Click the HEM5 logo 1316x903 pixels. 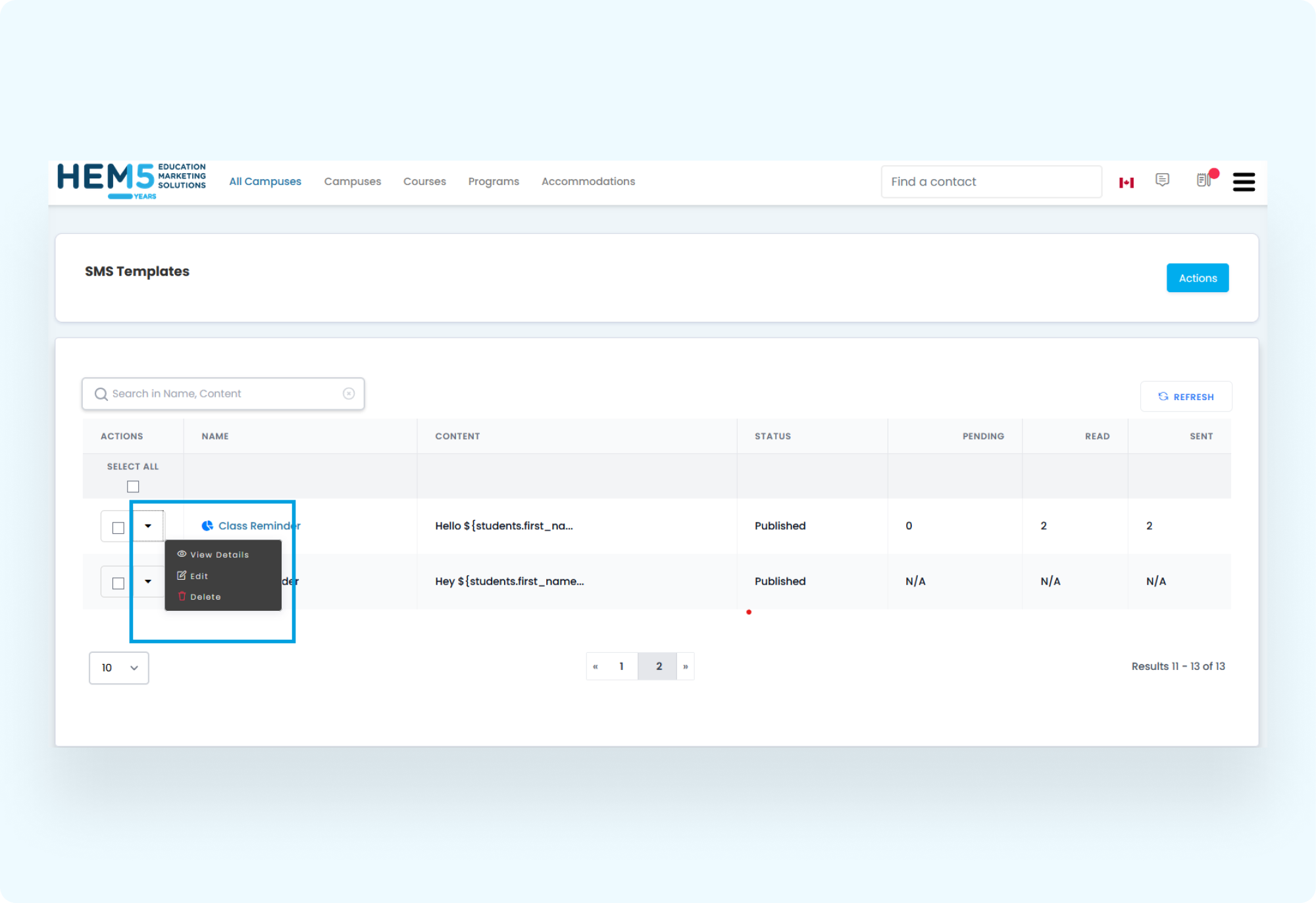tap(132, 181)
